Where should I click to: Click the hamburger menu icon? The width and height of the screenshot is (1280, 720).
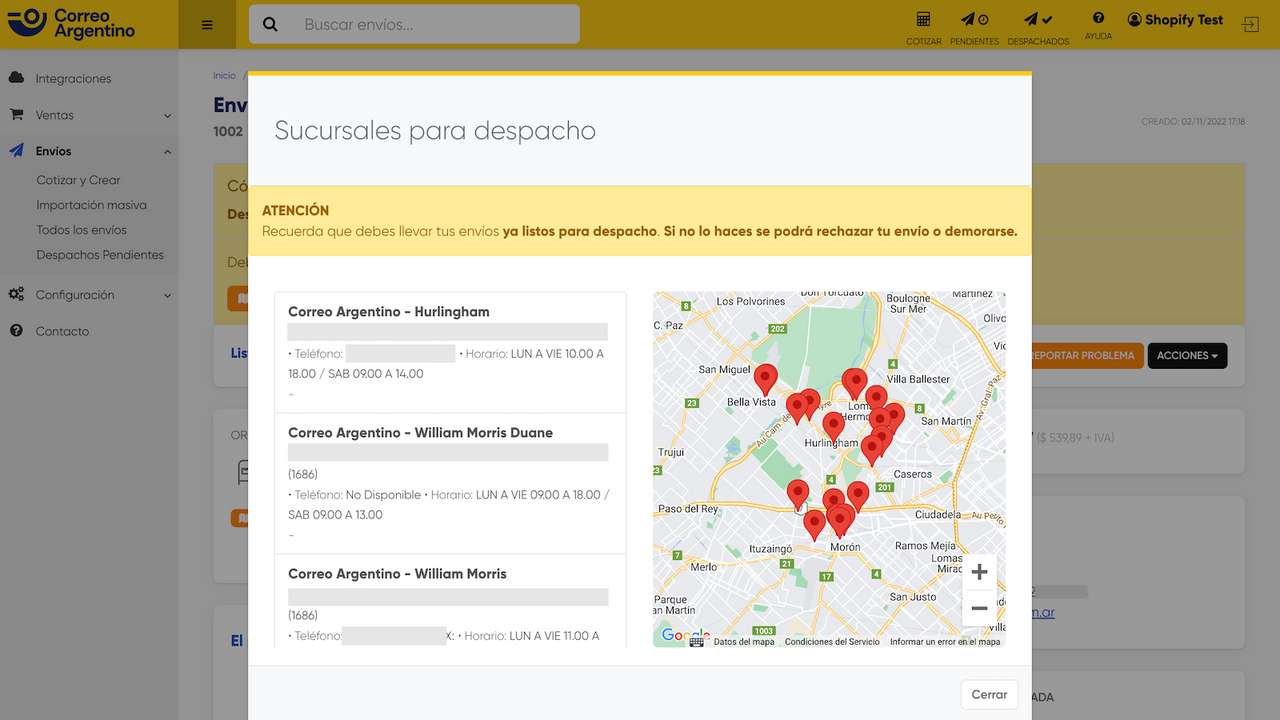point(207,24)
